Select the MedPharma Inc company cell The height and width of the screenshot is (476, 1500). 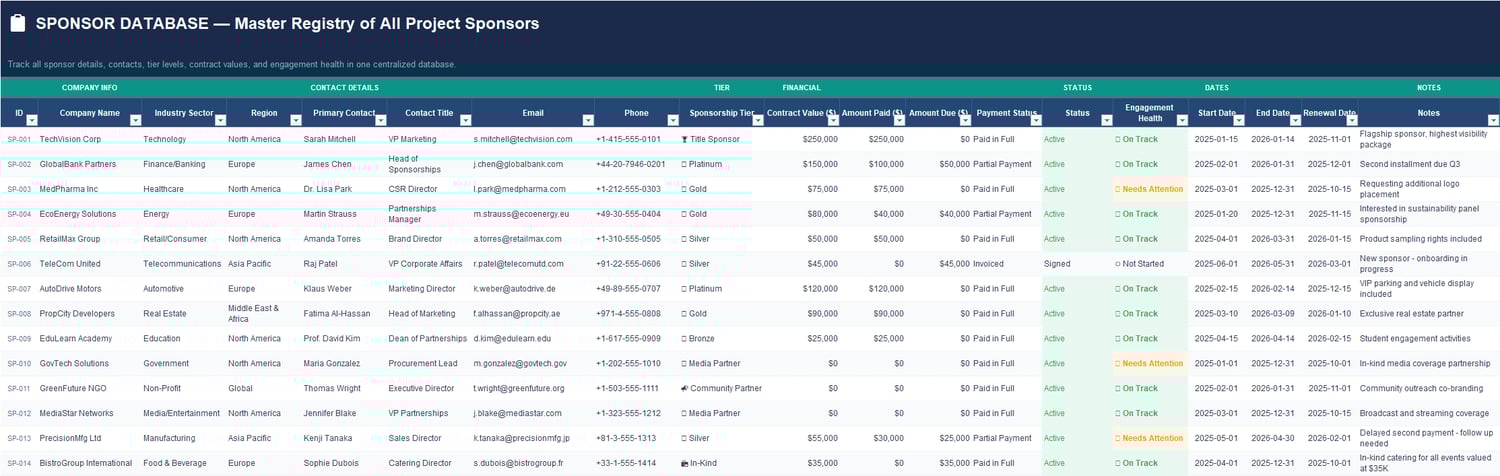[x=90, y=189]
